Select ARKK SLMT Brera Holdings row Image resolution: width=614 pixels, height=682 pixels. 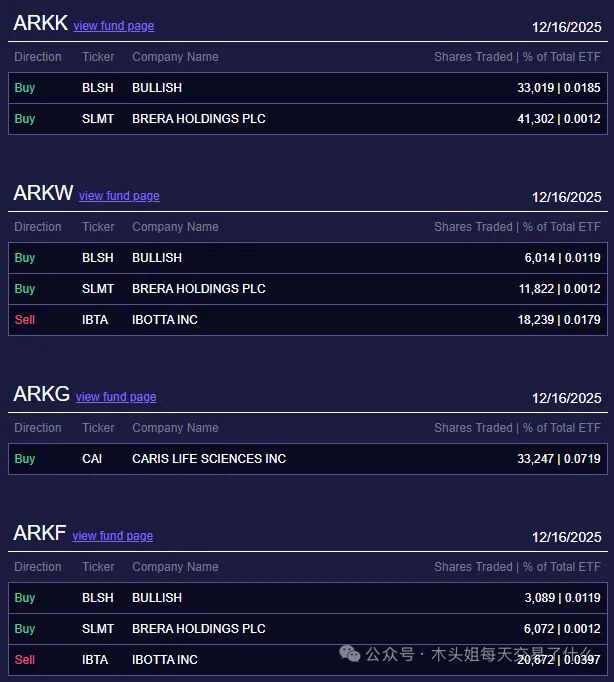[x=308, y=119]
